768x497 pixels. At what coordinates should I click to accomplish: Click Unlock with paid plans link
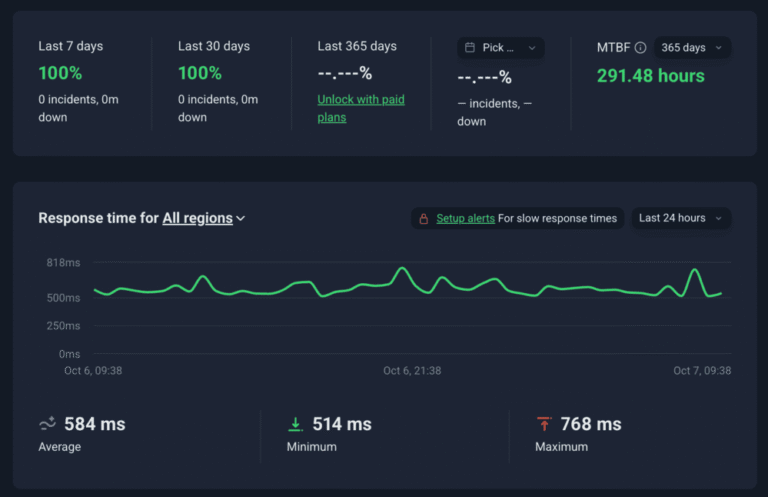[361, 108]
